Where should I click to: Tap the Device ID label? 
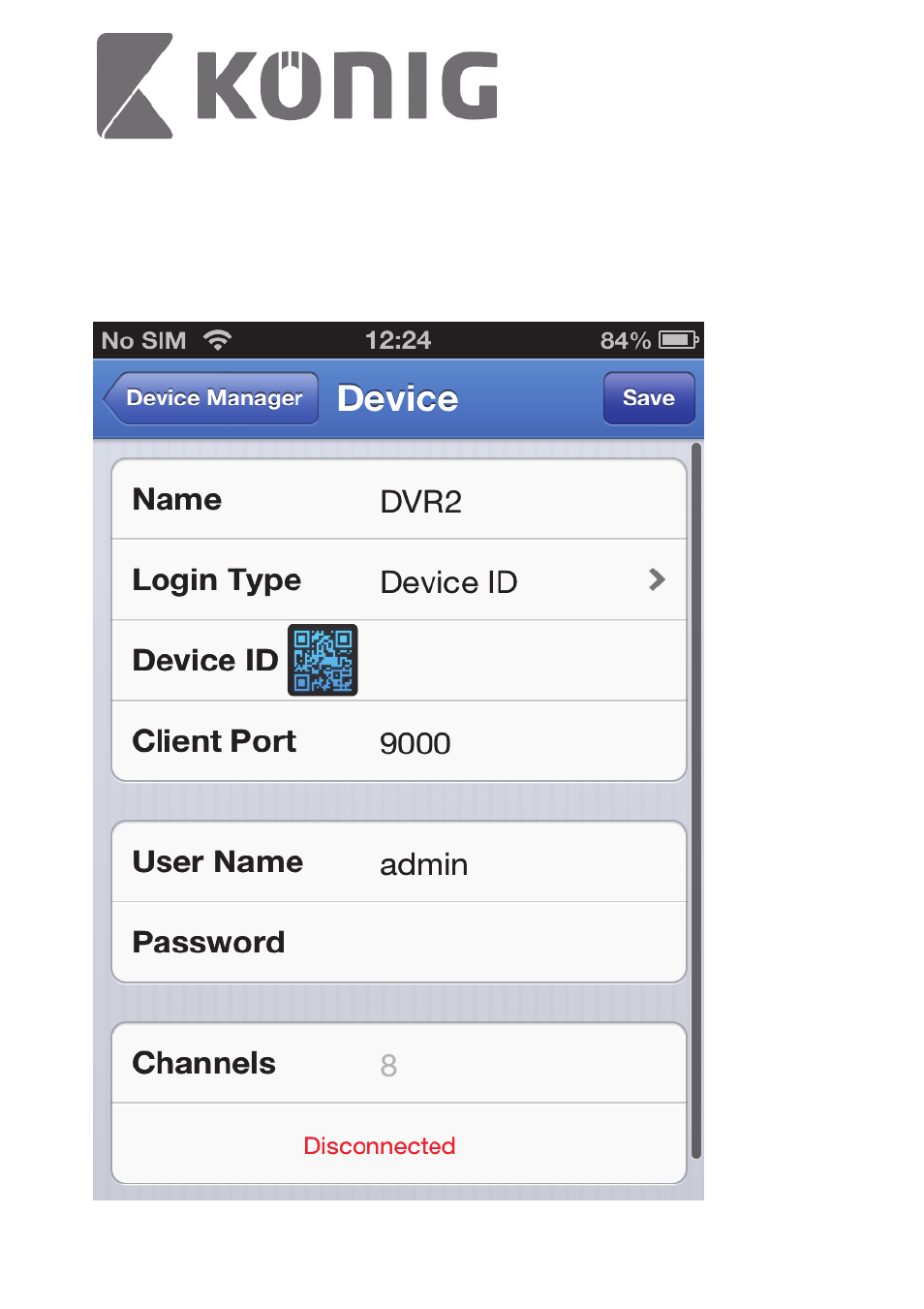pyautogui.click(x=205, y=660)
